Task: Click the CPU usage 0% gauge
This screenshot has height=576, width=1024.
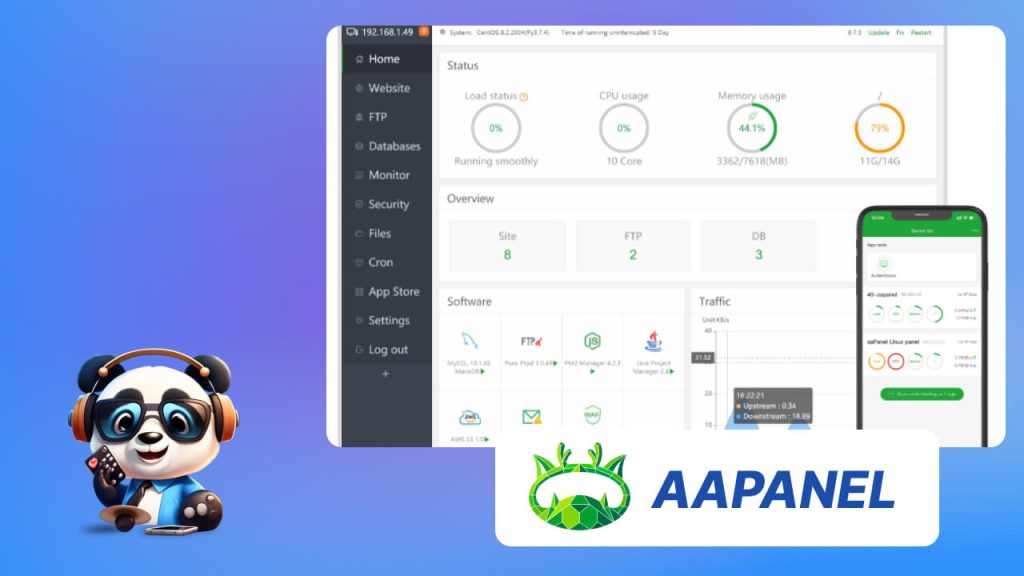Action: click(x=624, y=128)
